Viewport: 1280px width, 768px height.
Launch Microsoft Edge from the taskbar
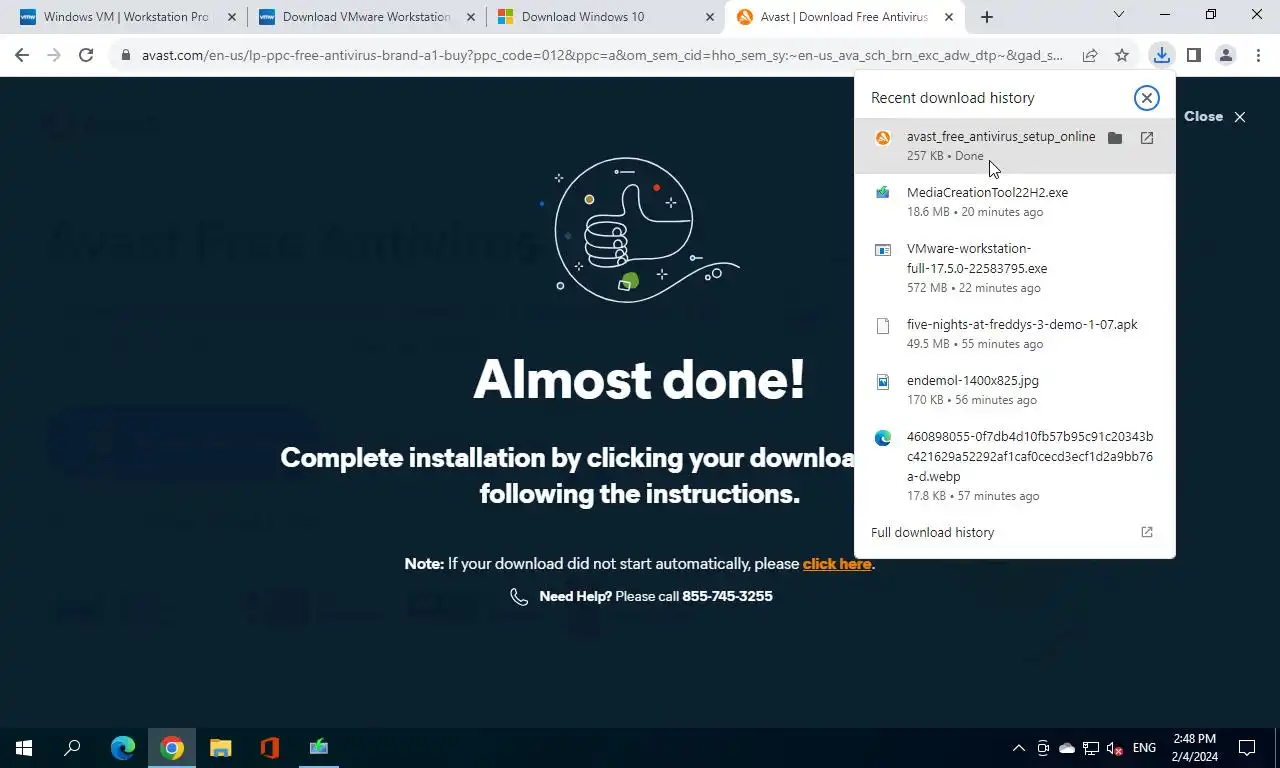123,748
